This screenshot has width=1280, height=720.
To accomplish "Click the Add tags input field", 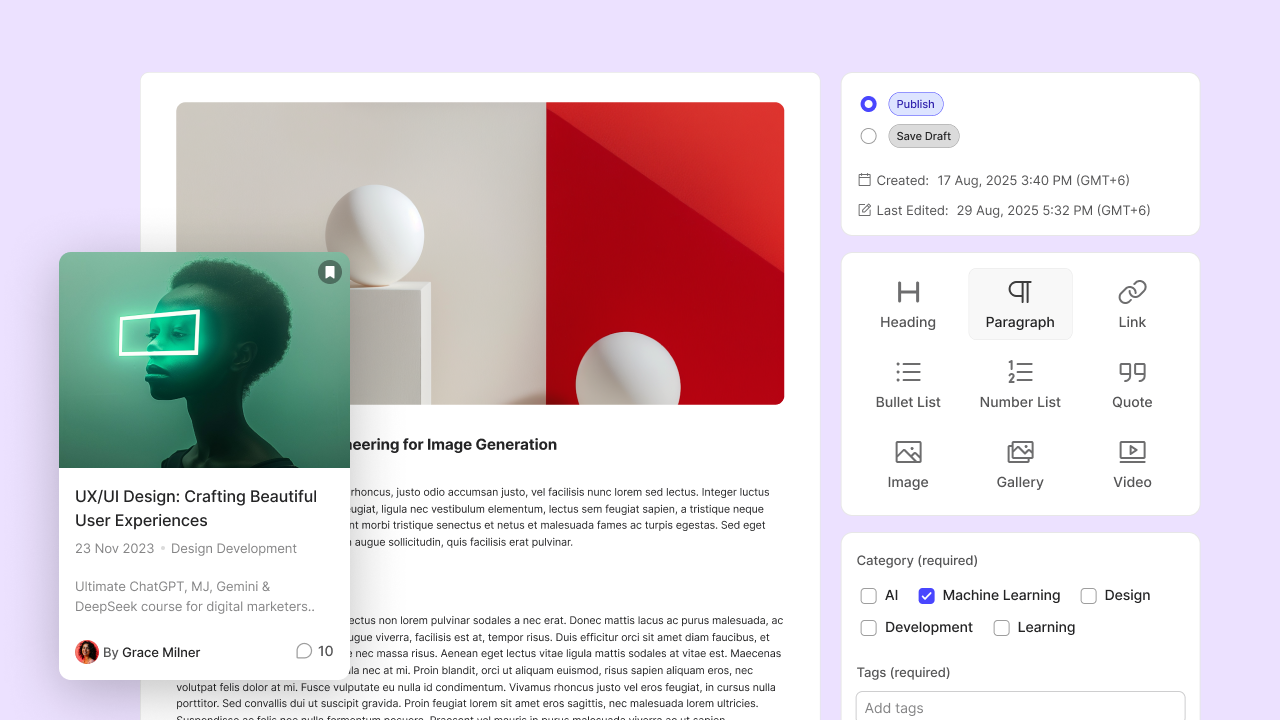I will 1020,708.
